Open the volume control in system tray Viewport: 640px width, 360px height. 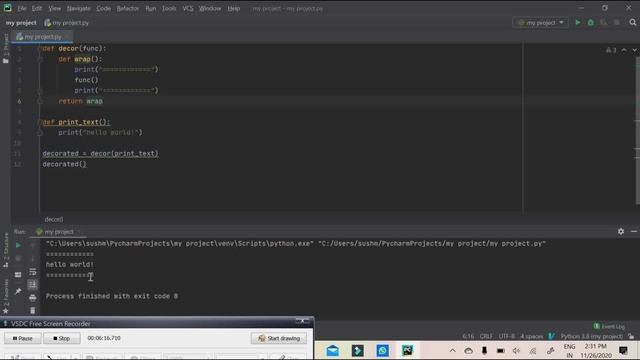pyautogui.click(x=516, y=351)
